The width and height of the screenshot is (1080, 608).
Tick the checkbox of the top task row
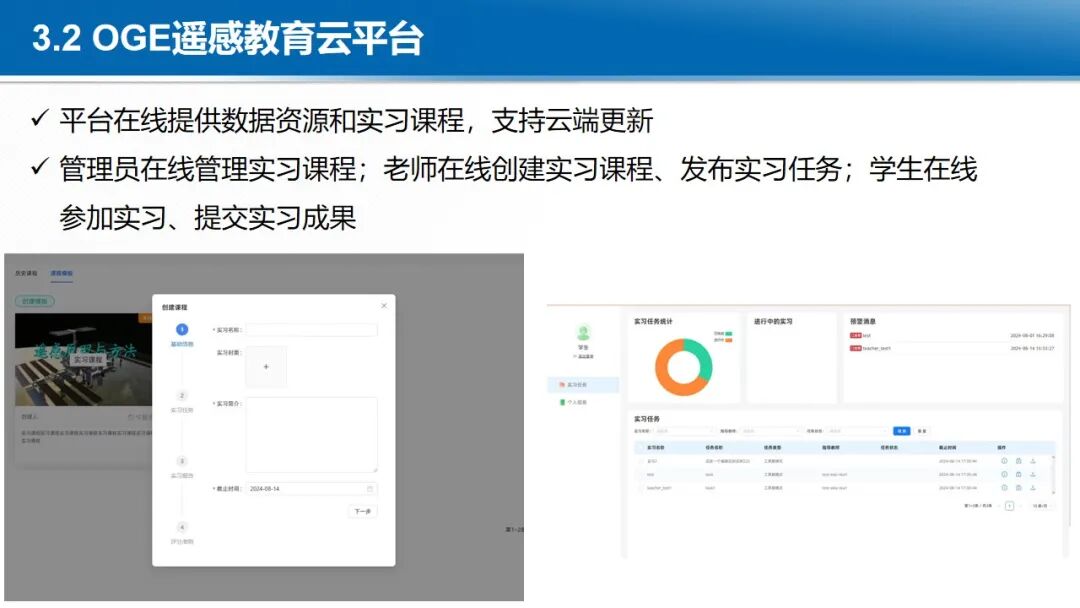tap(640, 461)
